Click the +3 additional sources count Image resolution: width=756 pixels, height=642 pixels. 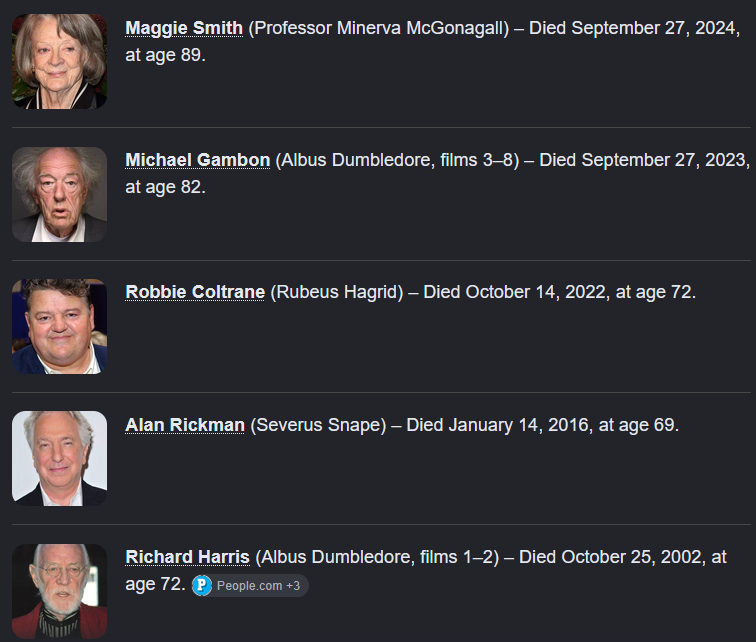pos(293,586)
